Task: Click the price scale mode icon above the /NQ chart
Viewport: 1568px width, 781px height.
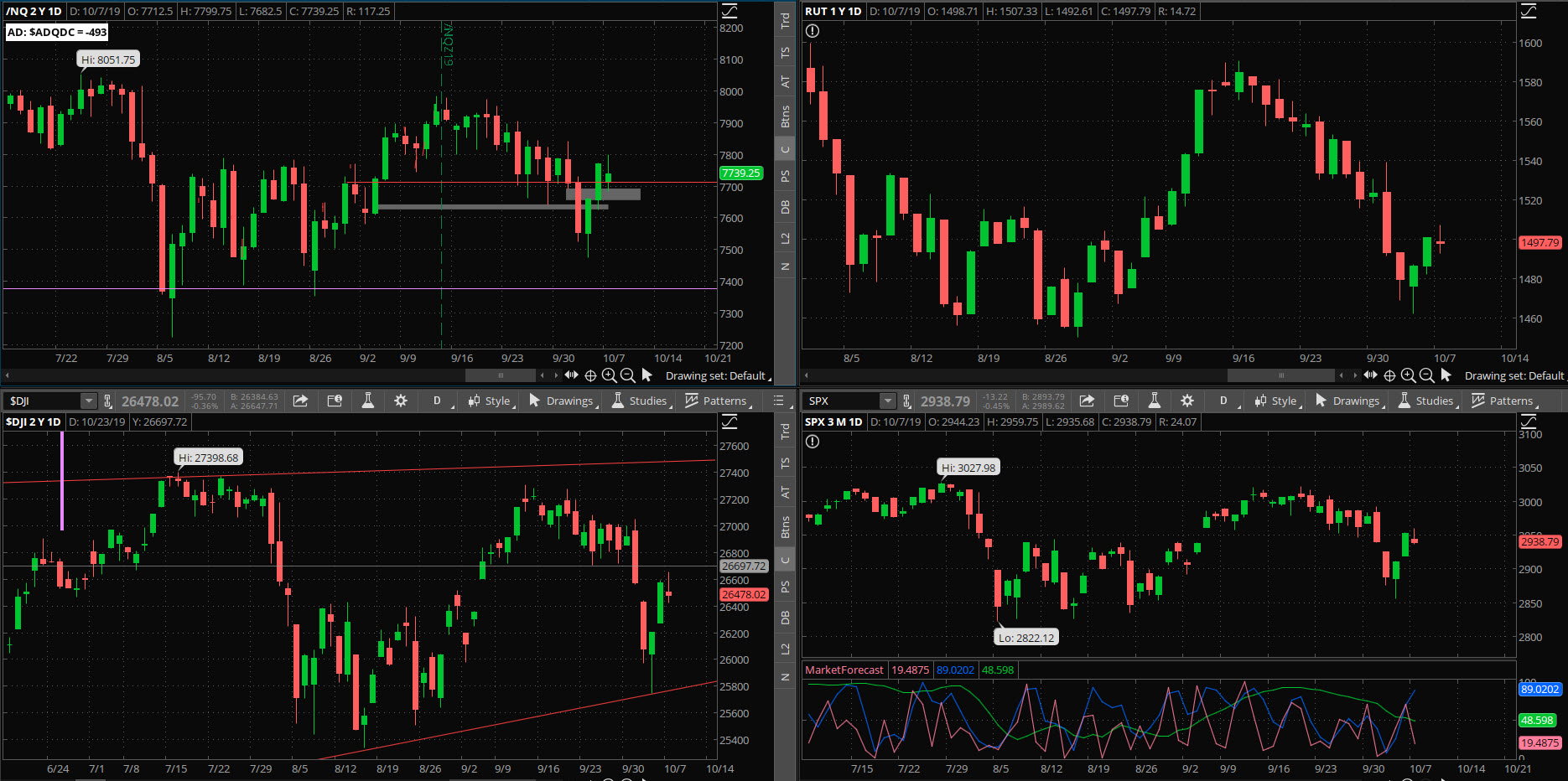Action: (729, 11)
